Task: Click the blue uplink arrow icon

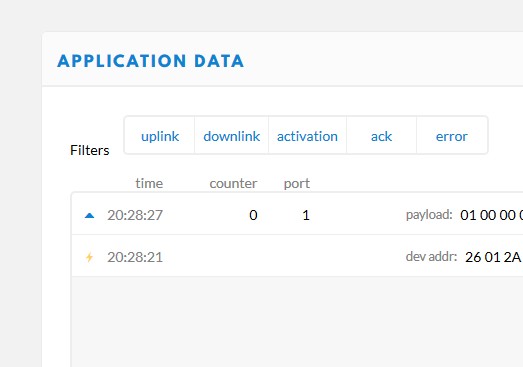Action: 89,216
